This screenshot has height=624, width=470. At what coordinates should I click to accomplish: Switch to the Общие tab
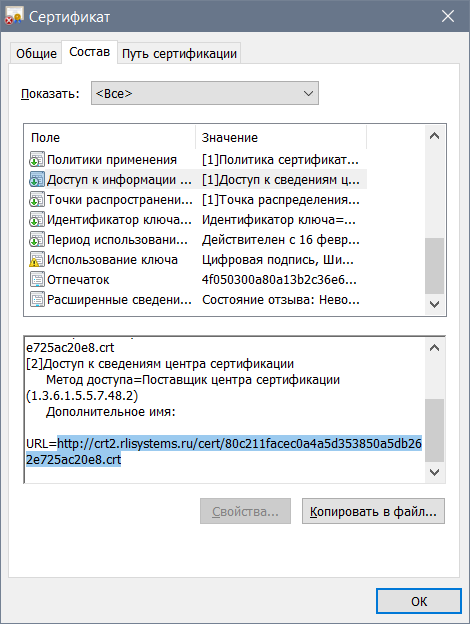tap(36, 53)
